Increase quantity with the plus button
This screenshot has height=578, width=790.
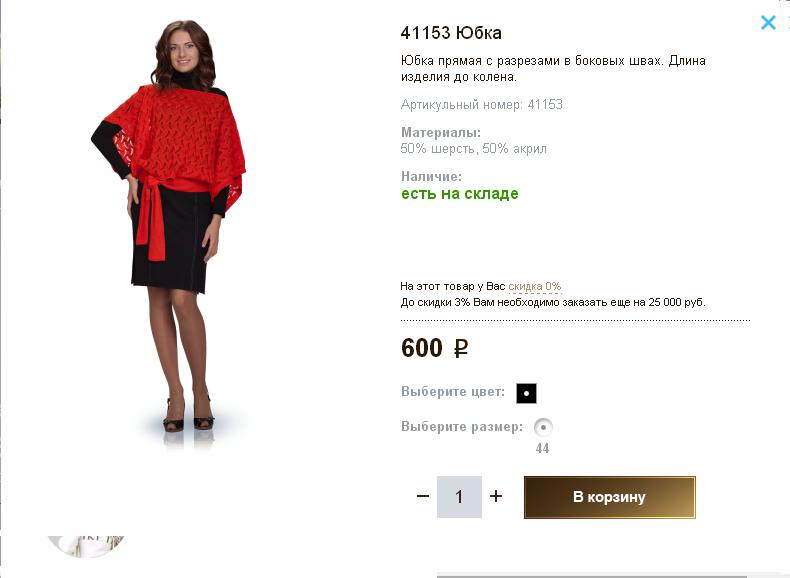[x=496, y=497]
